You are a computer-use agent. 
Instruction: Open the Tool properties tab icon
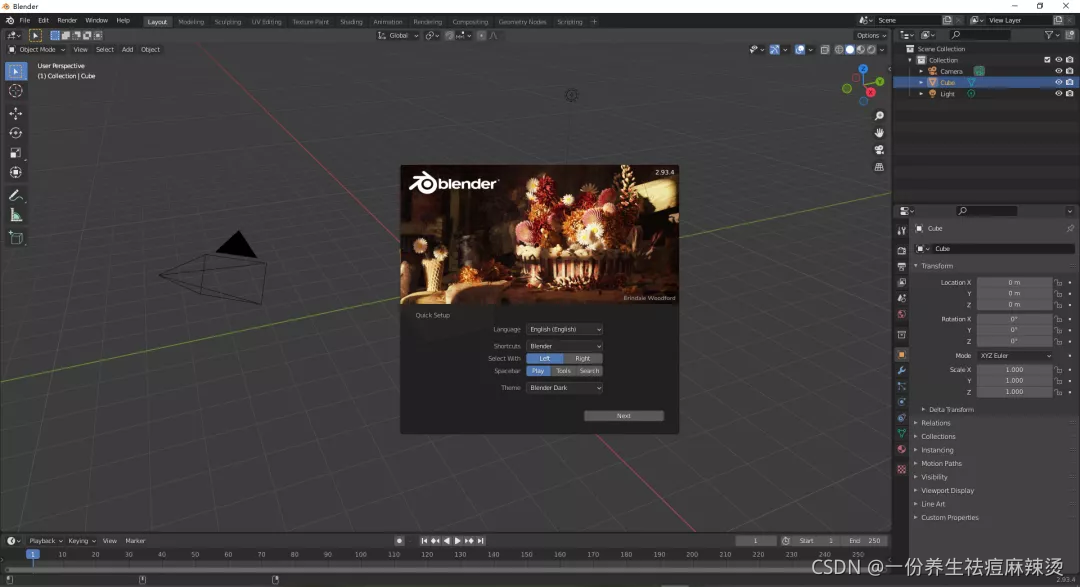click(902, 231)
